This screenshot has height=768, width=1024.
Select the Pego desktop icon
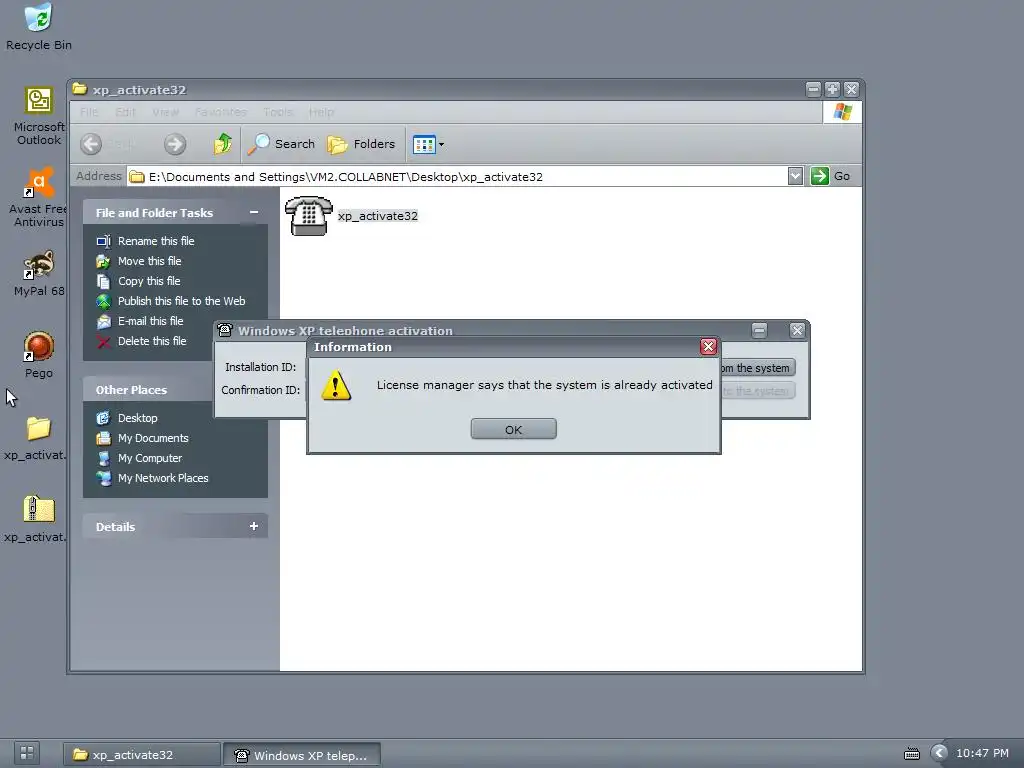pyautogui.click(x=39, y=355)
